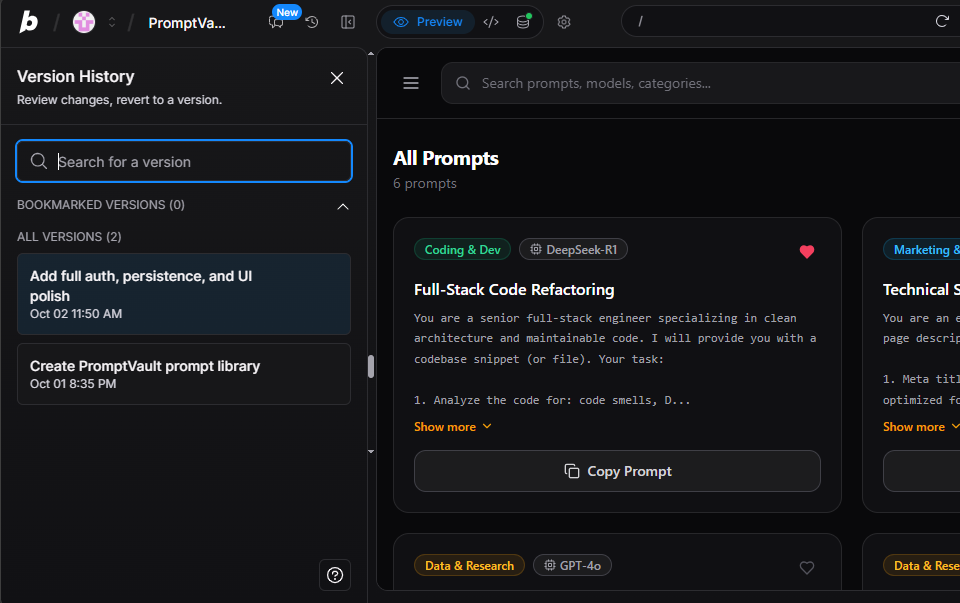Toggle the version history clock icon
Screen dimensions: 960x603
pos(312,22)
